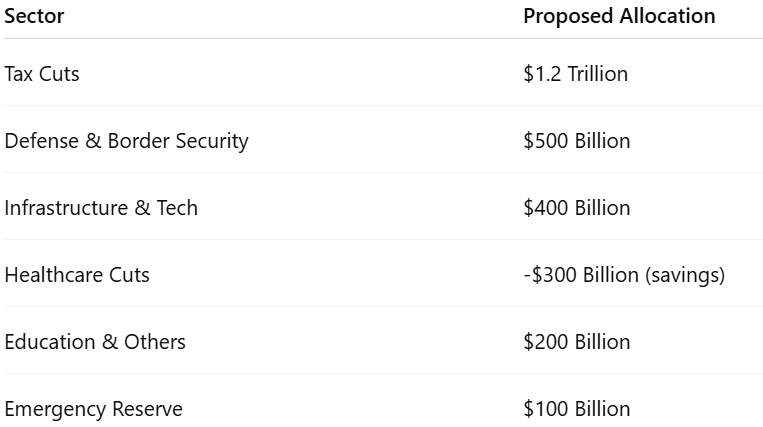Select the Emergency Reserve sector cell

coord(93,409)
